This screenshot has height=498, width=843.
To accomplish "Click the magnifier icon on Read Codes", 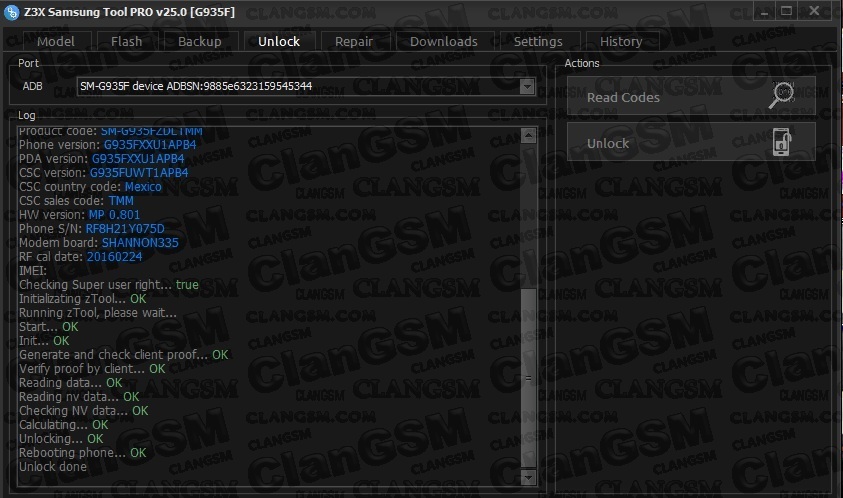I will pos(782,96).
